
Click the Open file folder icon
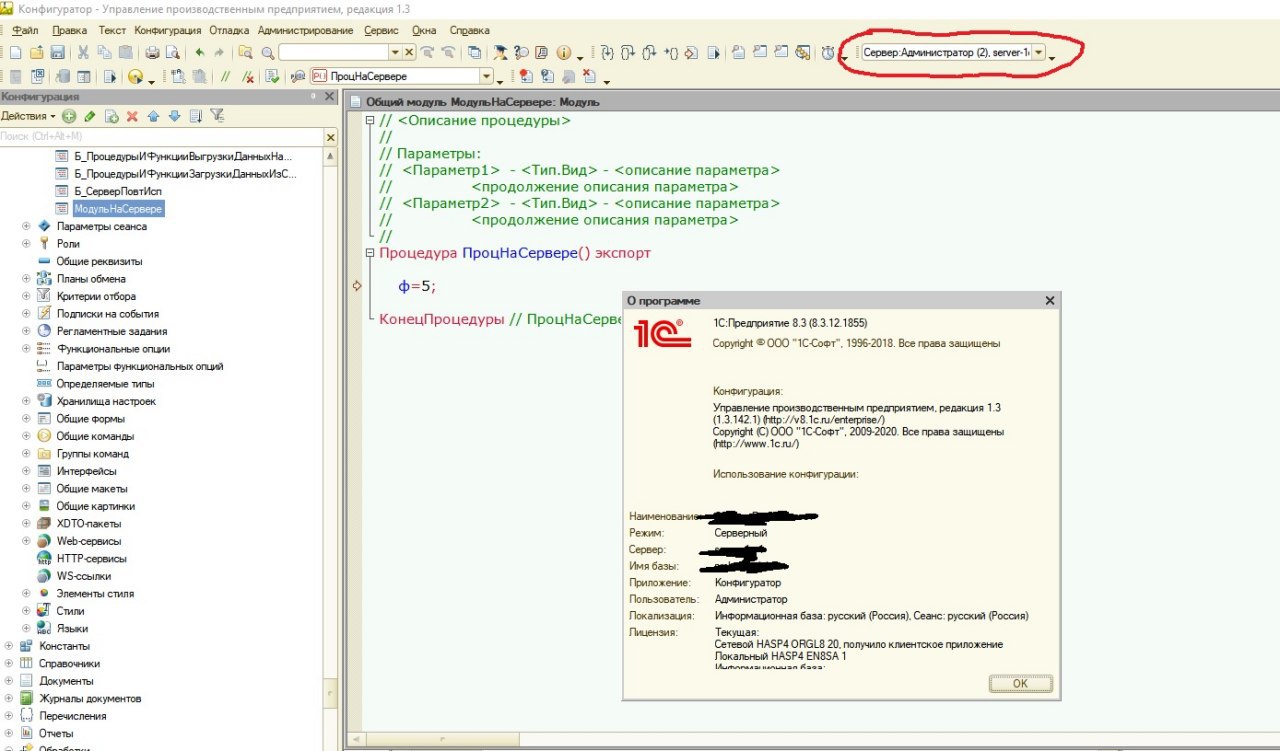(x=36, y=52)
